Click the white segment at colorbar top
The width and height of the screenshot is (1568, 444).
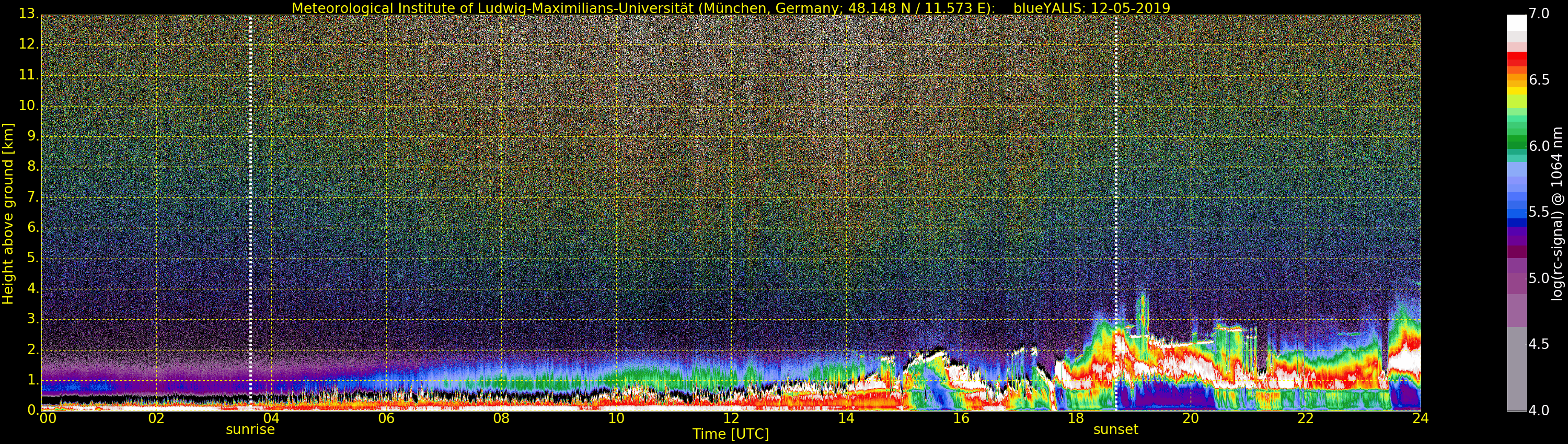1516,22
